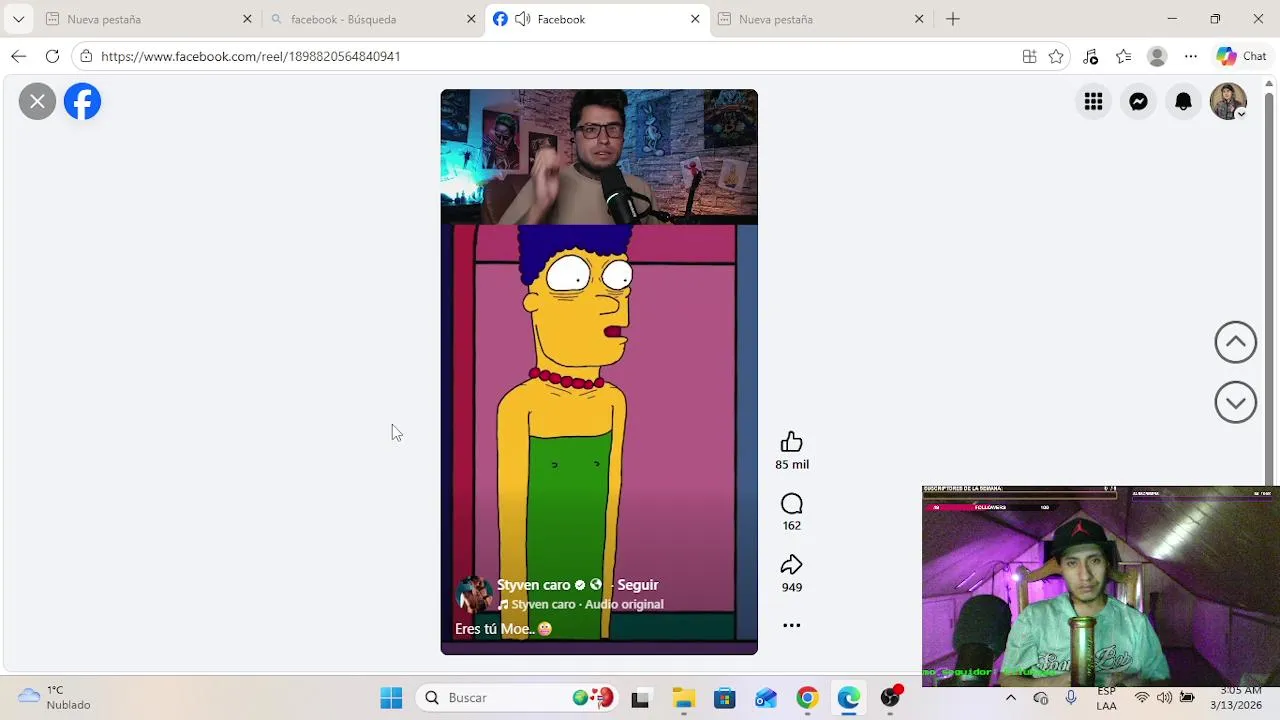Screen dimensions: 1280x720
Task: Click Styven caro's avatar on the reel
Action: coord(474,594)
